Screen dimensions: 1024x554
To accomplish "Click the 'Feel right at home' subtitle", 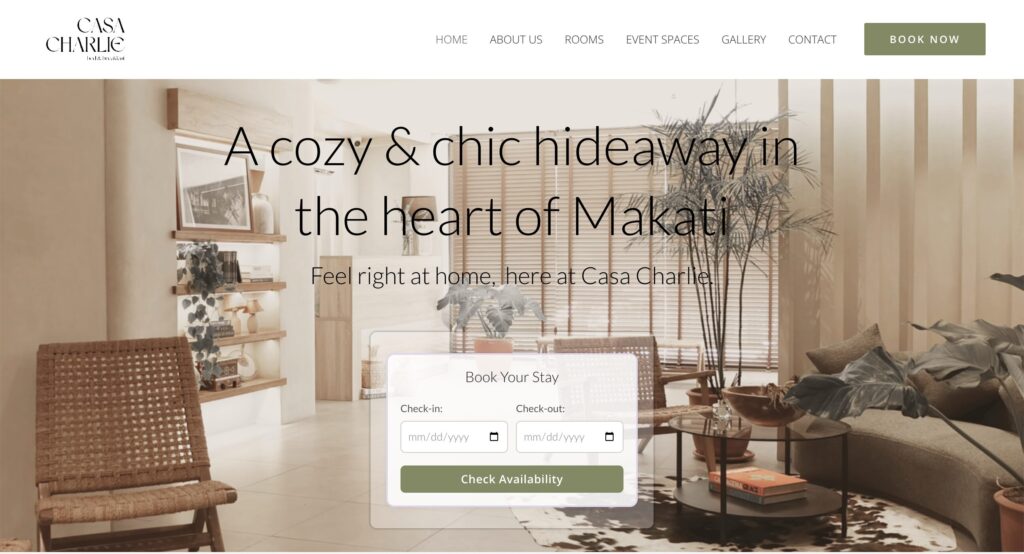I will [511, 276].
